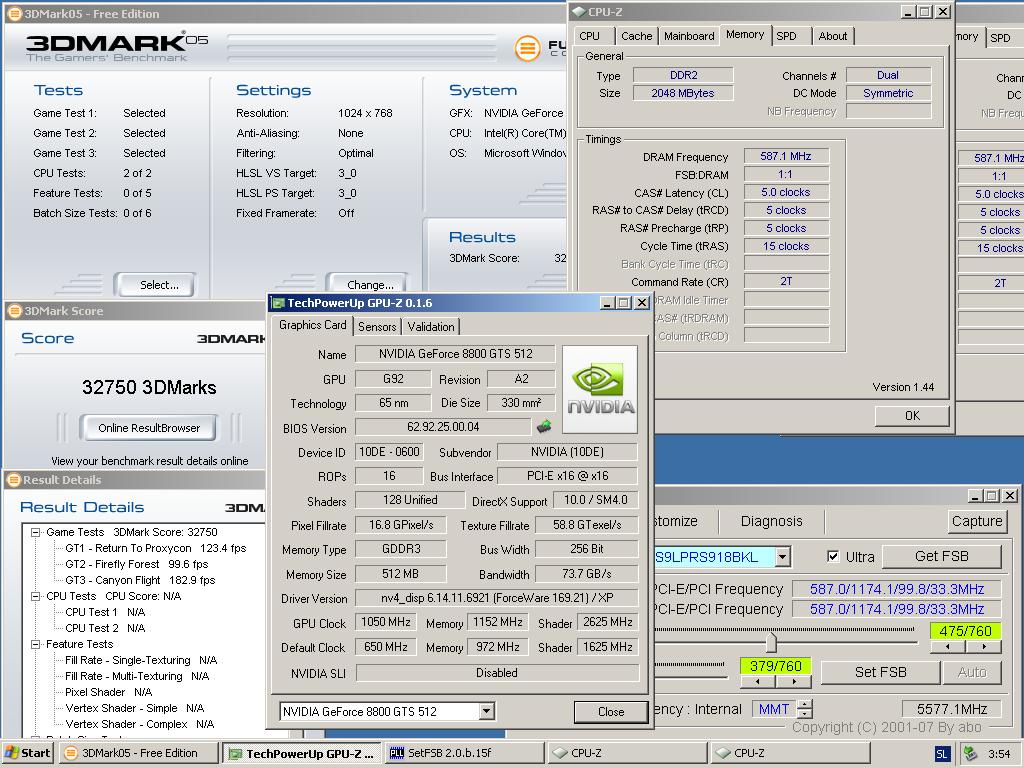Click the Get FSB button
Image resolution: width=1024 pixels, height=768 pixels.
tap(941, 556)
